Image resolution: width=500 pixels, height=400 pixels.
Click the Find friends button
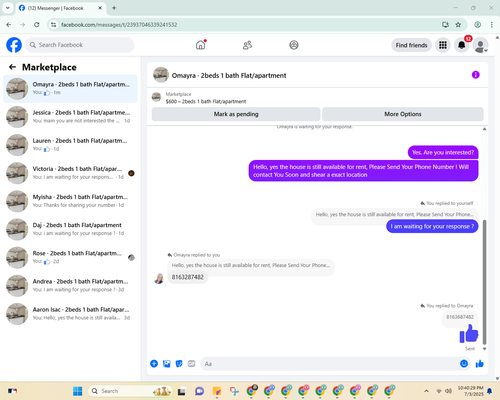(x=411, y=45)
